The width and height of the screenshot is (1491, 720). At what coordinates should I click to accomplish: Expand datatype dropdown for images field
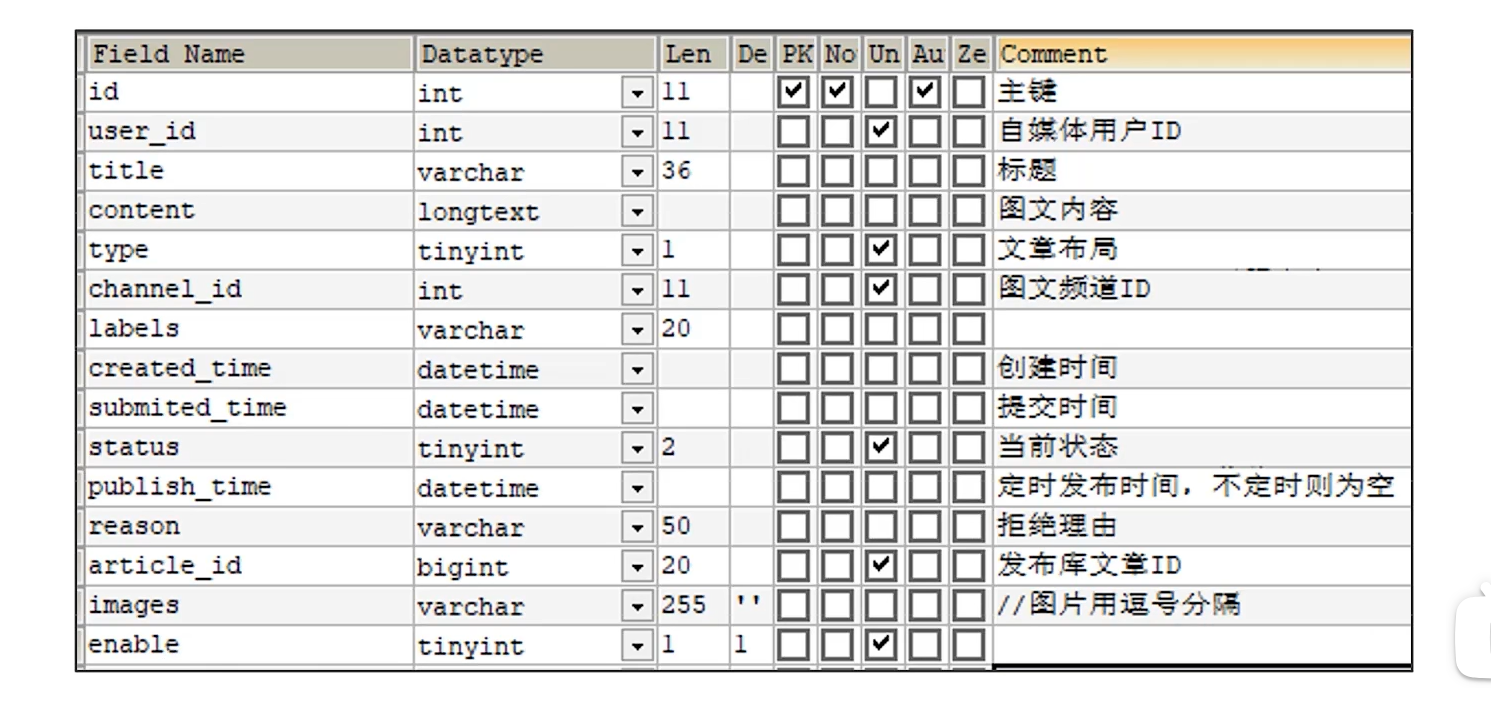(637, 606)
